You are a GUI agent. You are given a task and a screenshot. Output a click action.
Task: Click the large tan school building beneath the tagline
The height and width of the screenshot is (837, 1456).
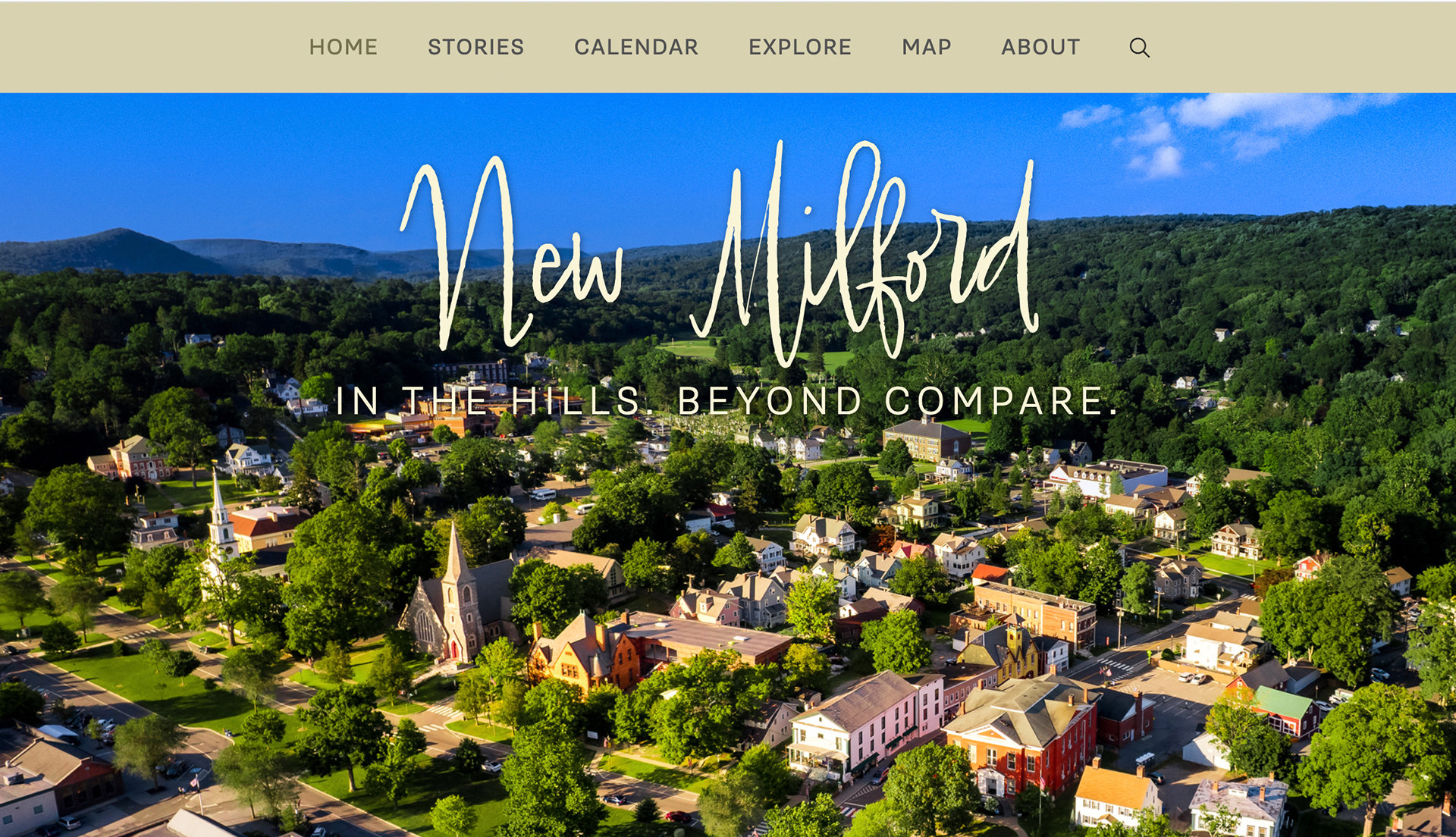(927, 440)
